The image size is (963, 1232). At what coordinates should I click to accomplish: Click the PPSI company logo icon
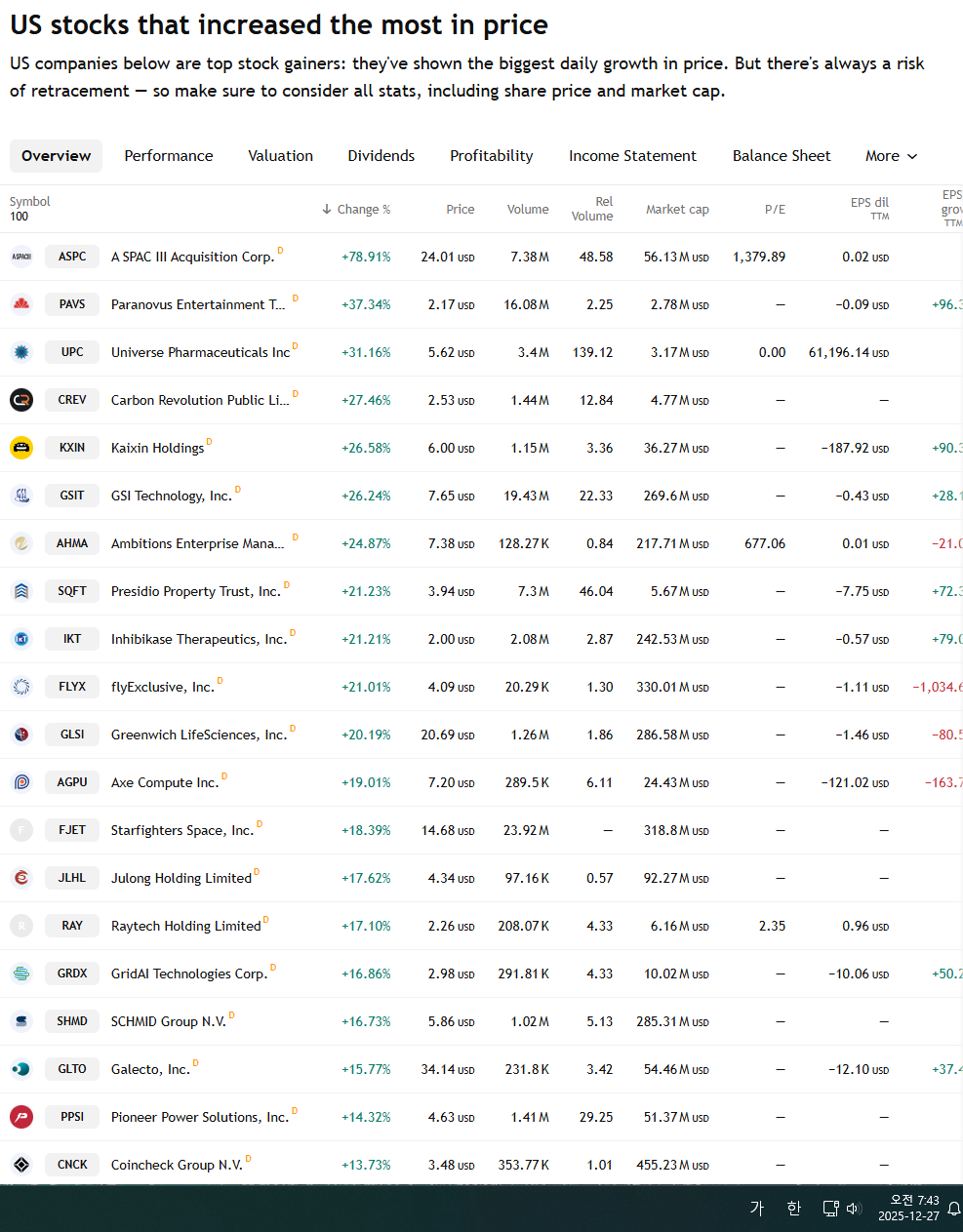21,1117
